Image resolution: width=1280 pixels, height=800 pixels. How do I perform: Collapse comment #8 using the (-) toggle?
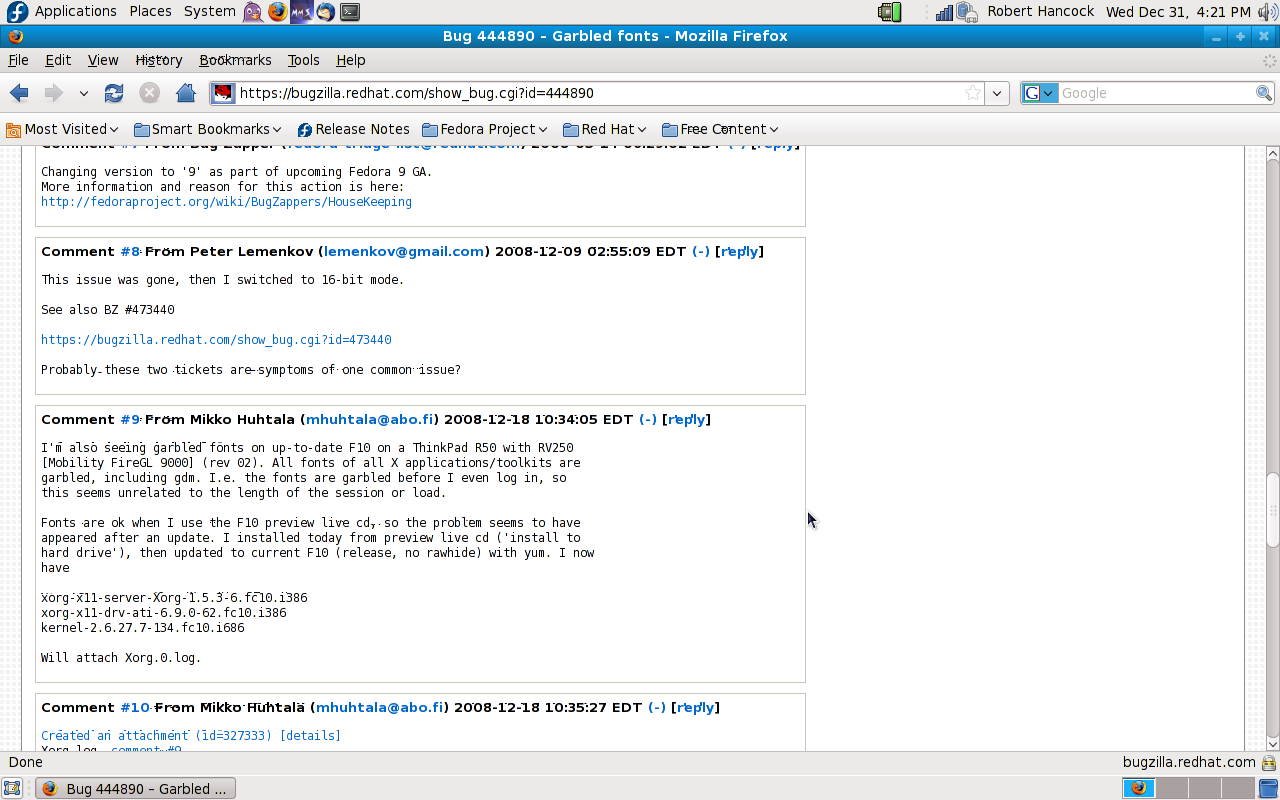pyautogui.click(x=701, y=252)
